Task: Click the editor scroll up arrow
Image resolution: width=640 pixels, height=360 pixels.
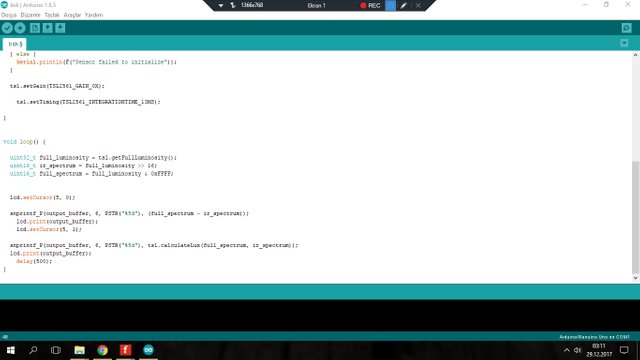Action: 636,55
